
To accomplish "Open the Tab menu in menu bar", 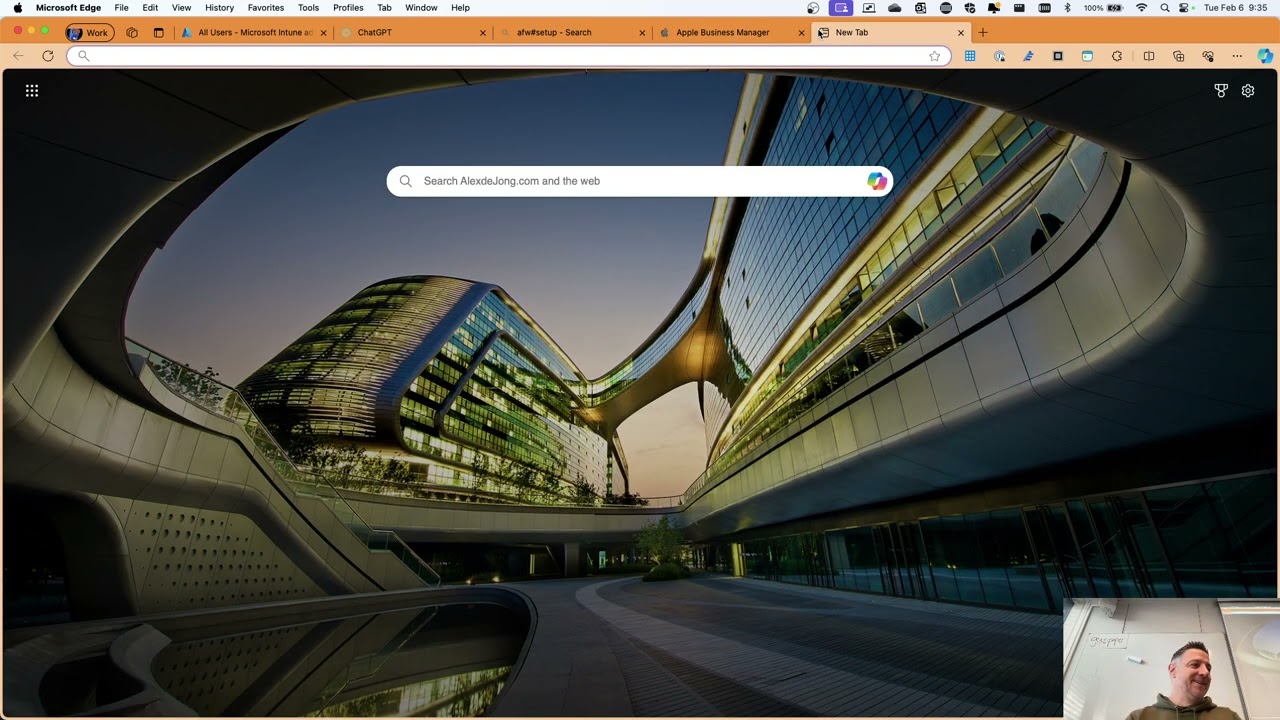I will [384, 8].
